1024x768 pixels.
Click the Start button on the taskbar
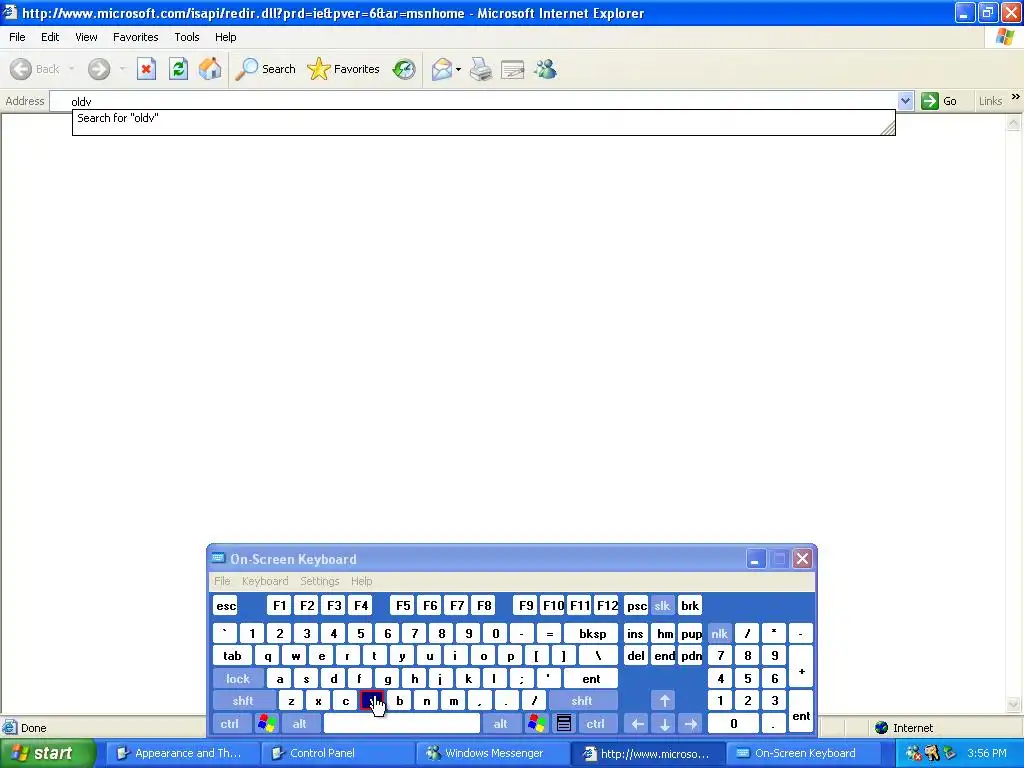pyautogui.click(x=47, y=753)
